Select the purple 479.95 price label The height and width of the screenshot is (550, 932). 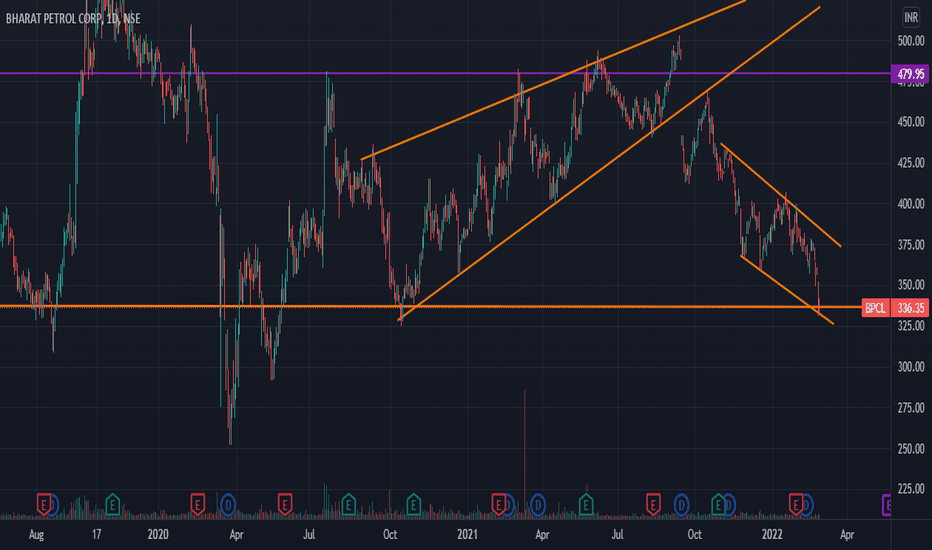click(910, 74)
